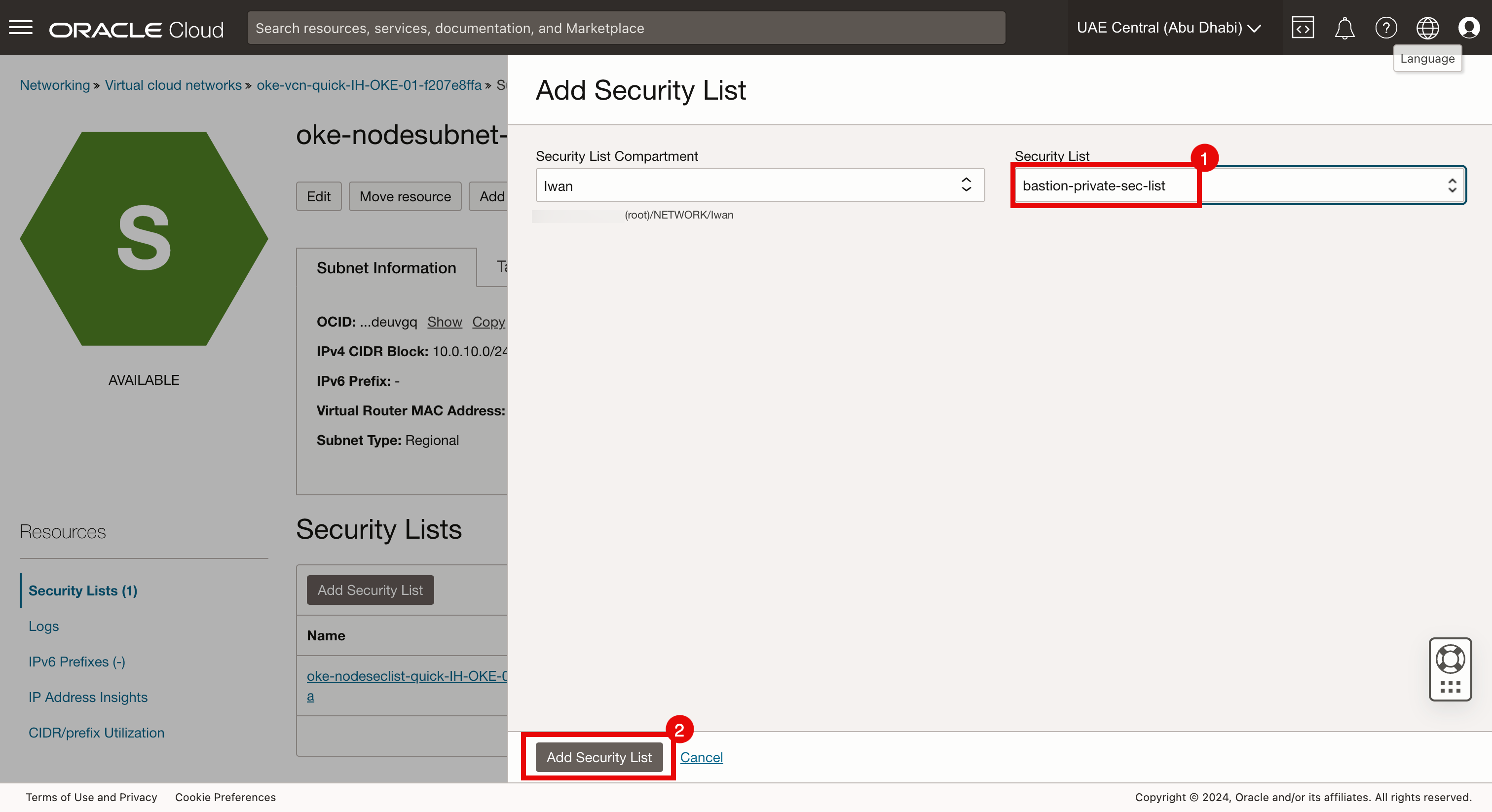Screen dimensions: 1492x812
Task: Go to Virtual cloud networks breadcrumb
Action: (173, 85)
